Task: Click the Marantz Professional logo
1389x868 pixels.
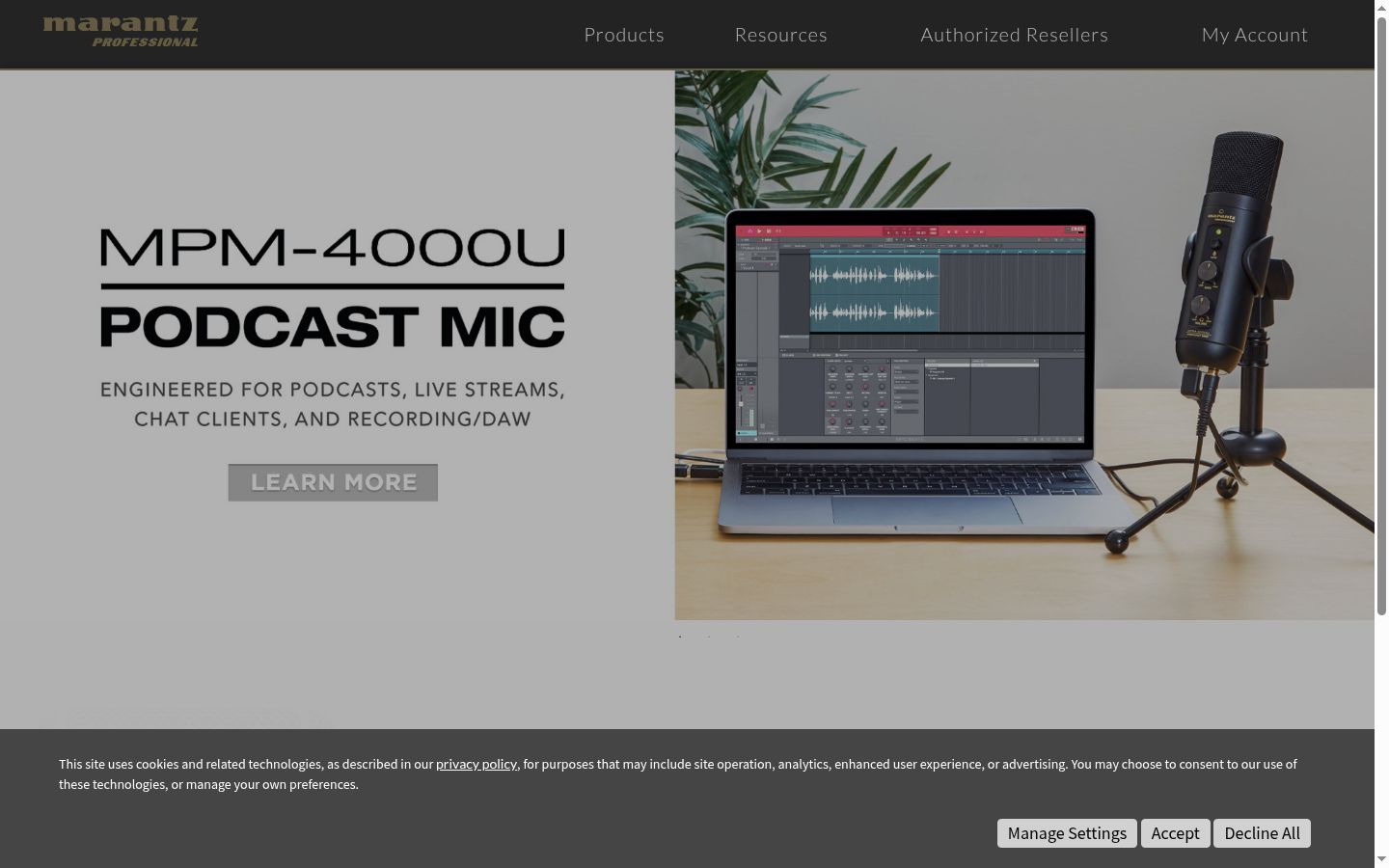Action: (x=121, y=32)
